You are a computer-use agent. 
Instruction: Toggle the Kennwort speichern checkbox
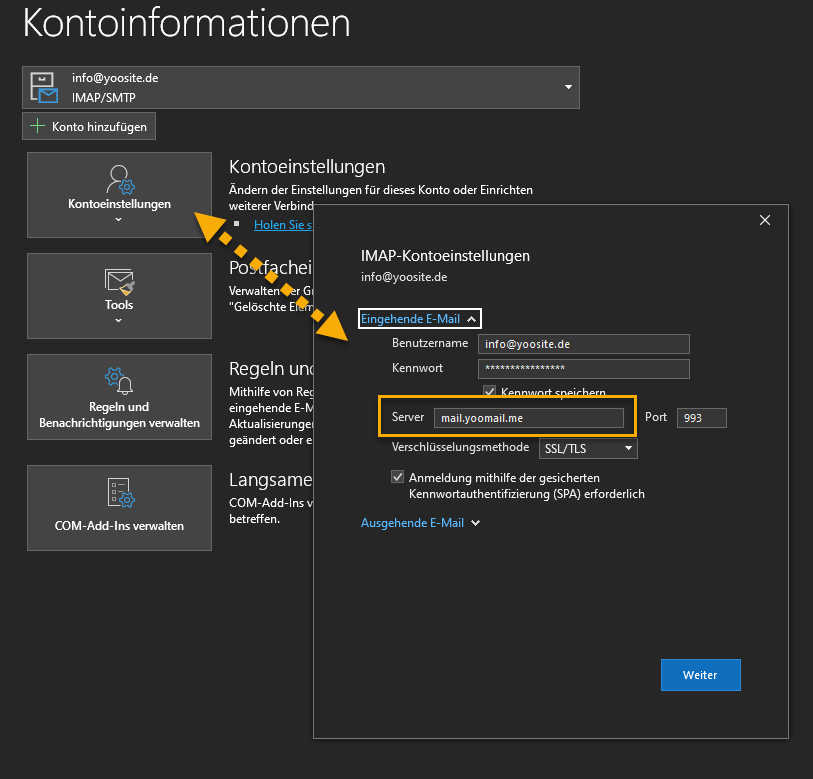[490, 392]
